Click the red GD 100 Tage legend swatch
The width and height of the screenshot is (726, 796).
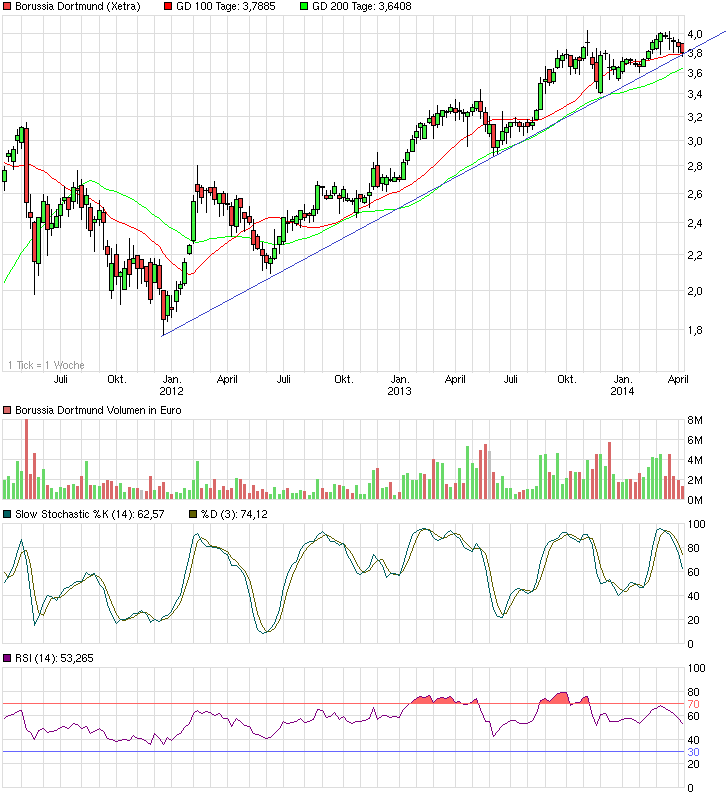[x=168, y=7]
